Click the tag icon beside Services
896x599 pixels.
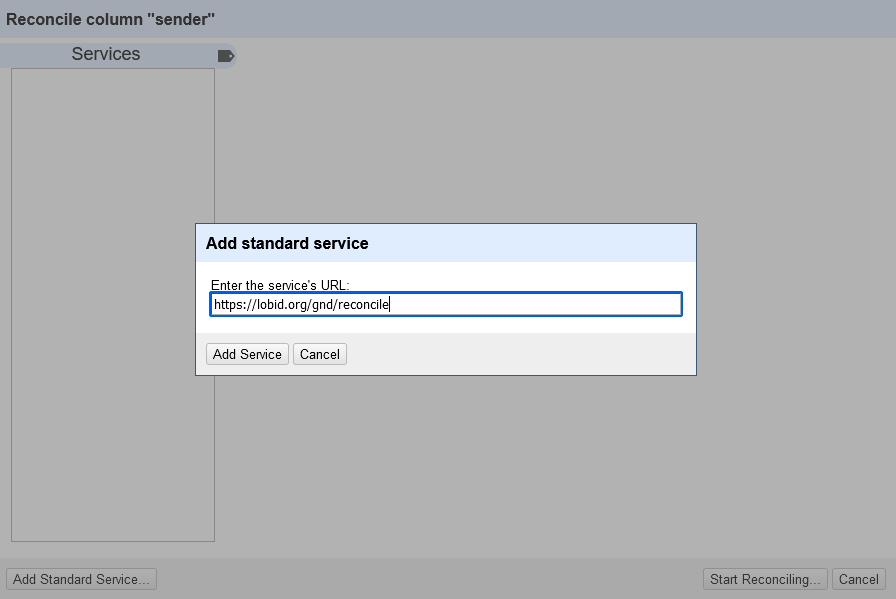pyautogui.click(x=226, y=56)
